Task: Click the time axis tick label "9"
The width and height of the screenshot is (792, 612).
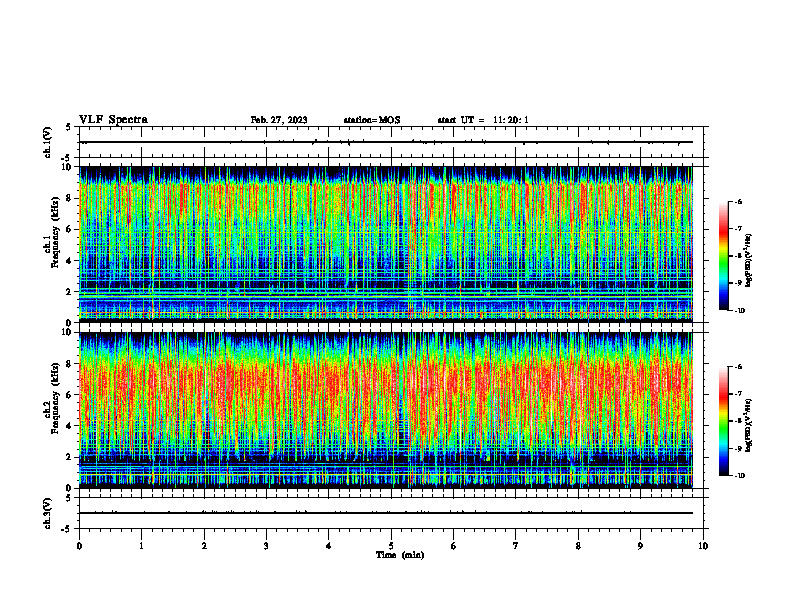Action: click(x=640, y=546)
